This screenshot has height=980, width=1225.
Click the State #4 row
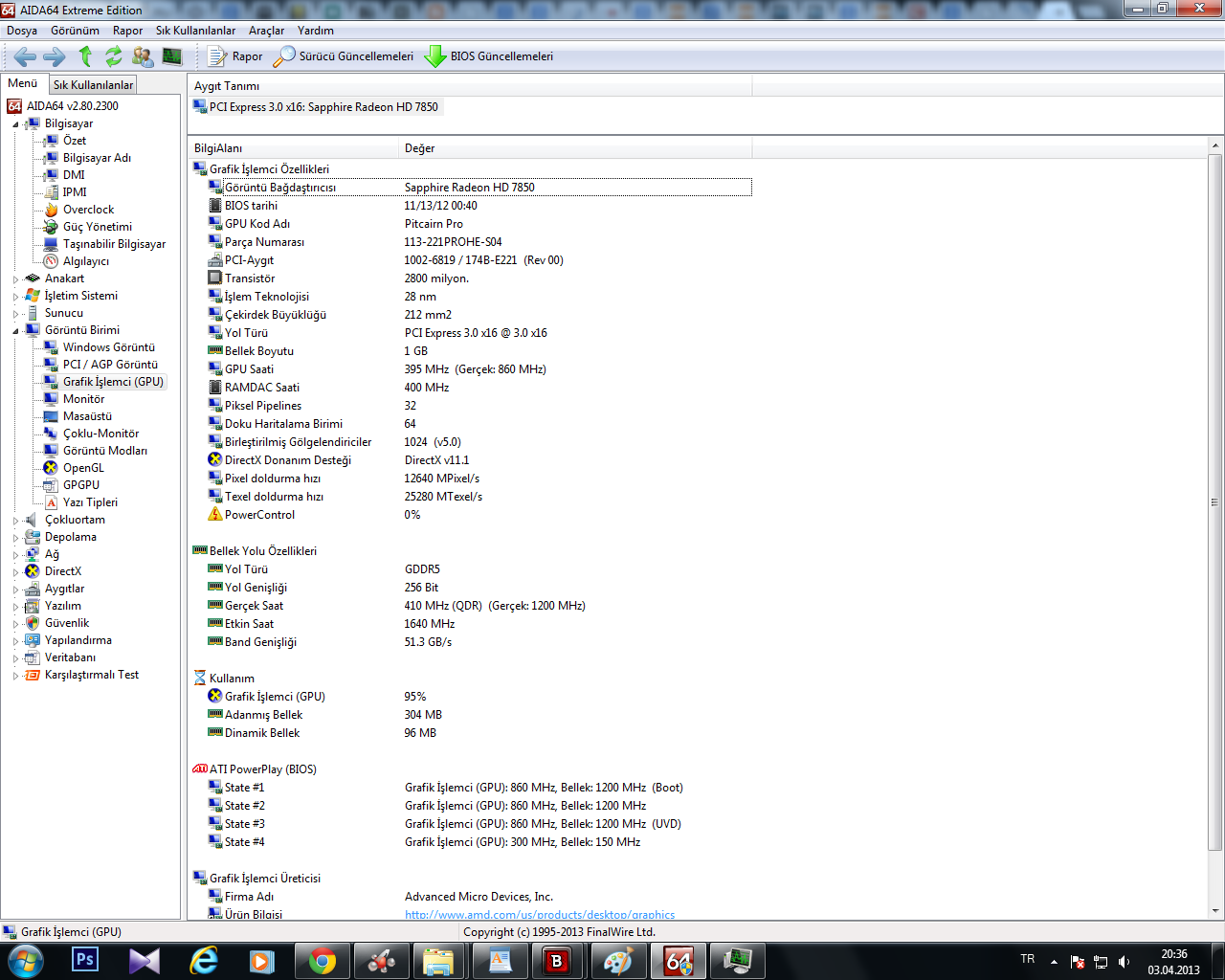[x=479, y=842]
